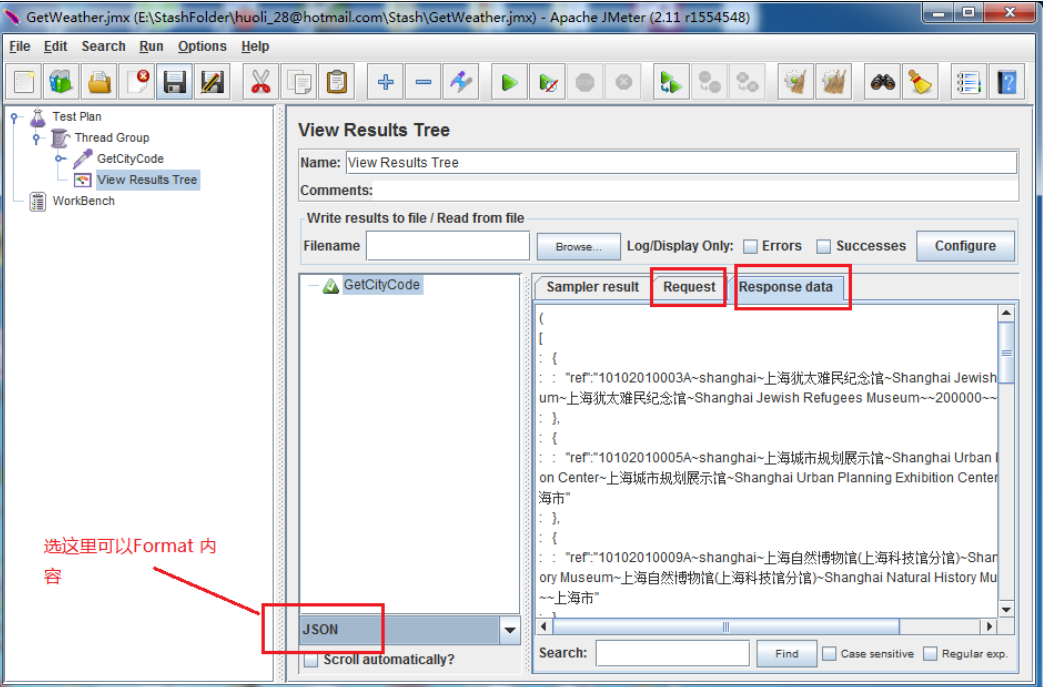This screenshot has width=1043, height=687.
Task: Open the JSON renderer dropdown
Action: (x=510, y=630)
